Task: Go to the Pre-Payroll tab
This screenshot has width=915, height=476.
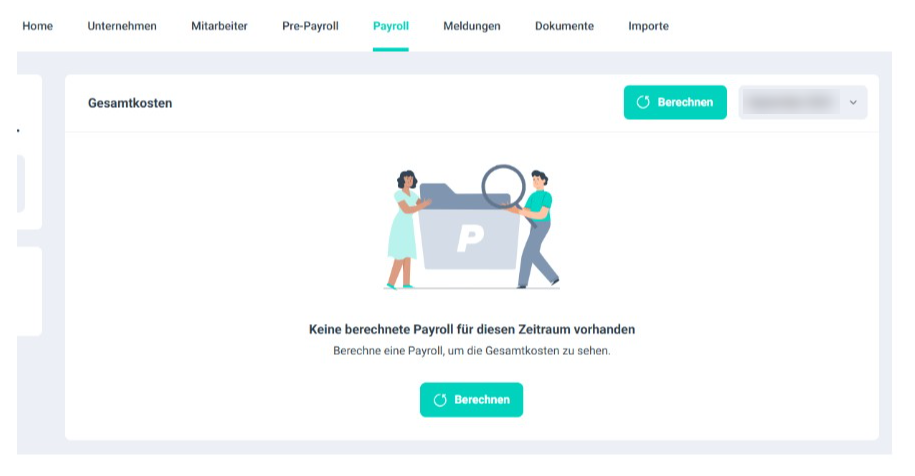Action: [310, 26]
